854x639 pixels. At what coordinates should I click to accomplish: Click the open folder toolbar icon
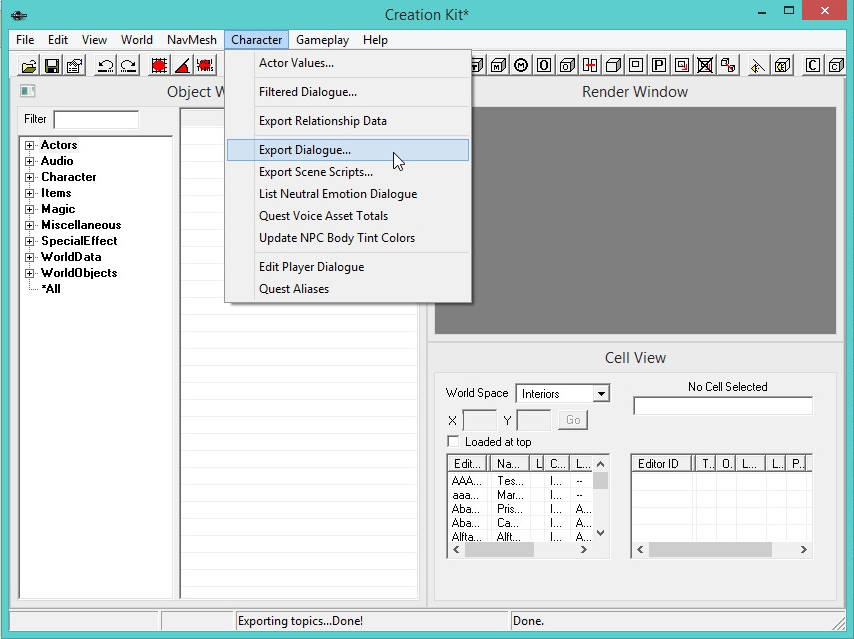[x=29, y=66]
